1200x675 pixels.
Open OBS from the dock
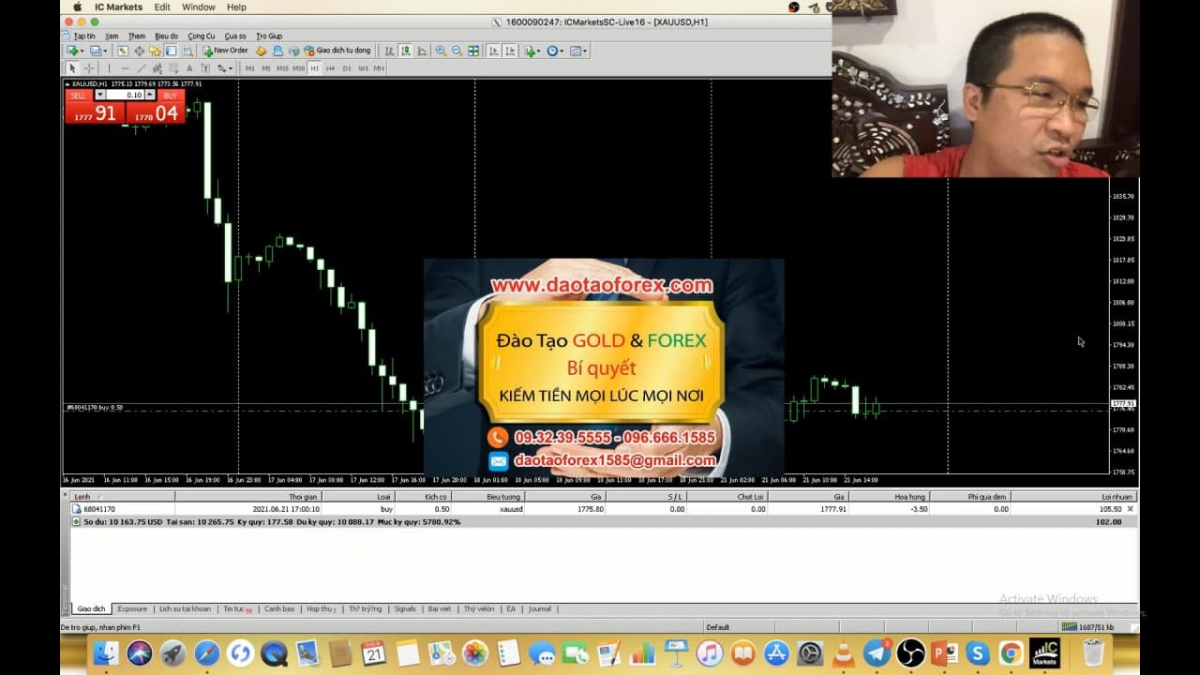[911, 653]
